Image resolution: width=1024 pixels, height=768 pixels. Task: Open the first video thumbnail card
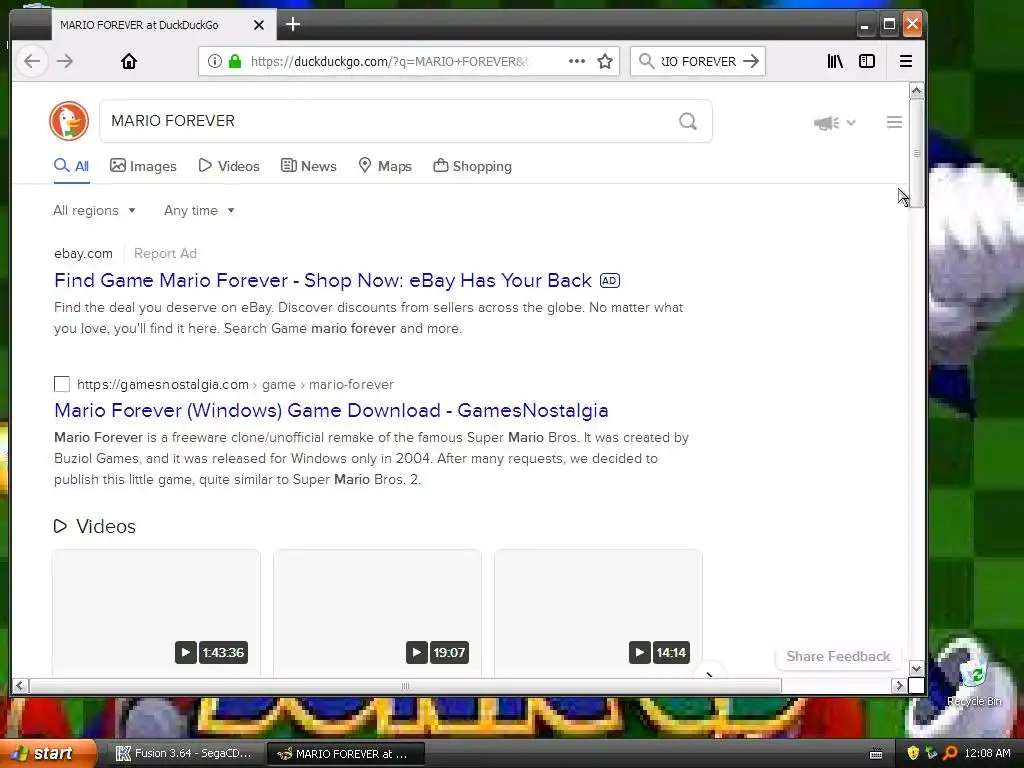(156, 613)
